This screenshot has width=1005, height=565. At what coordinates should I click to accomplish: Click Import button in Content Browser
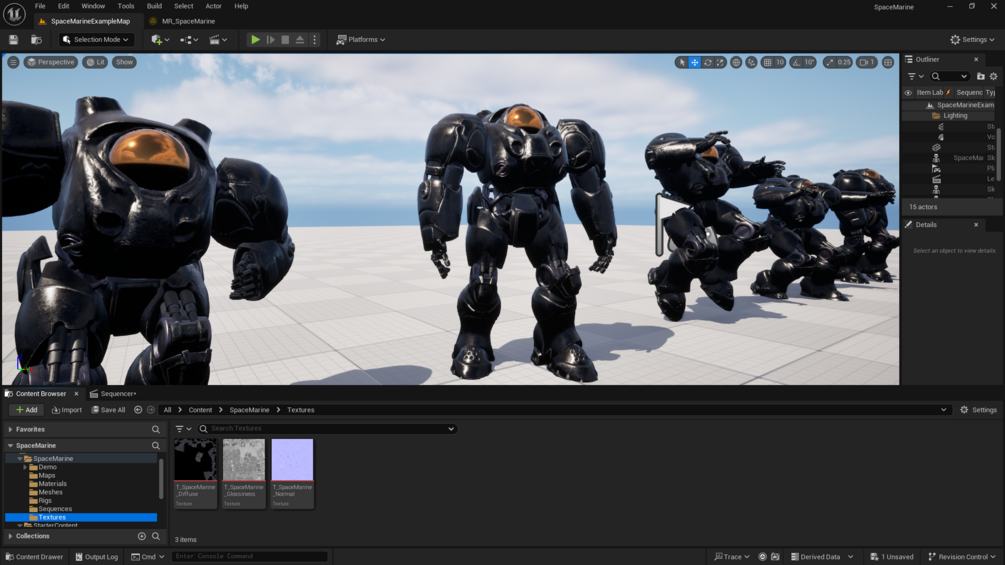click(67, 410)
